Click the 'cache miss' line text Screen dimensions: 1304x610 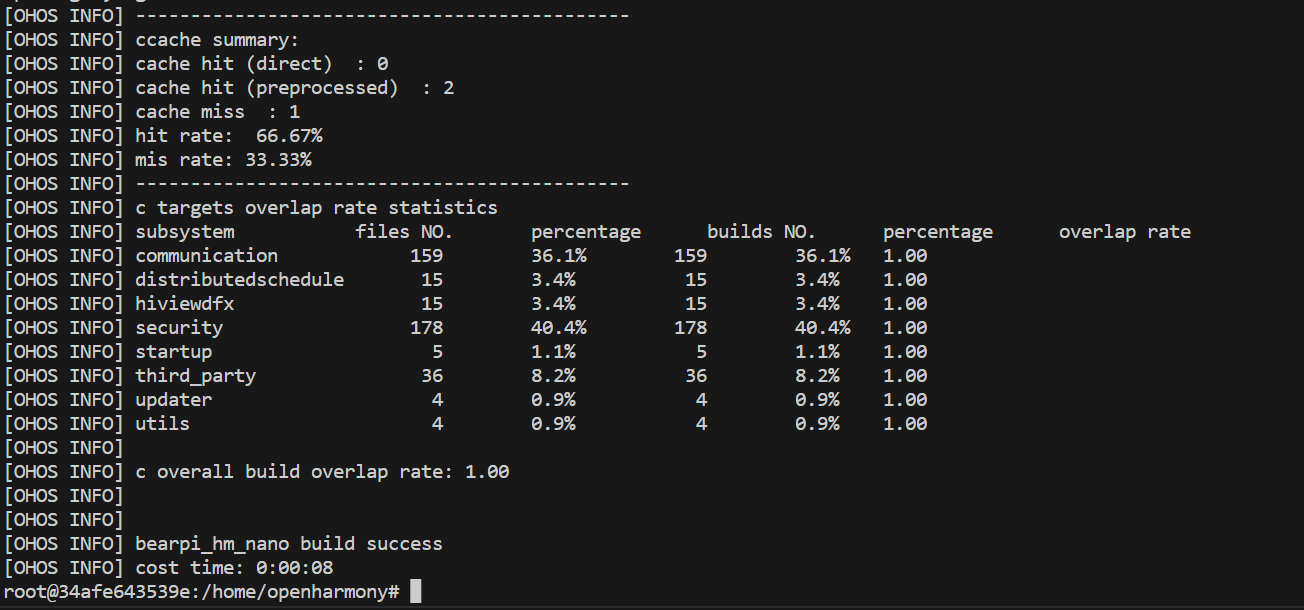click(190, 112)
